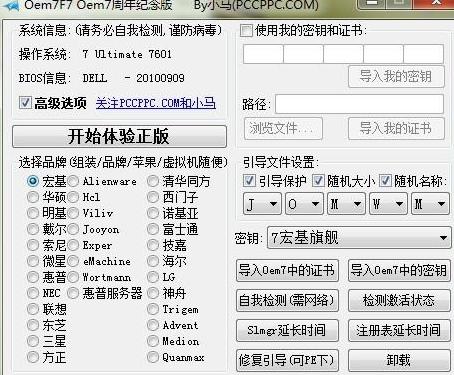
Task: Click the 导入我的证书 button
Action: tap(396, 128)
